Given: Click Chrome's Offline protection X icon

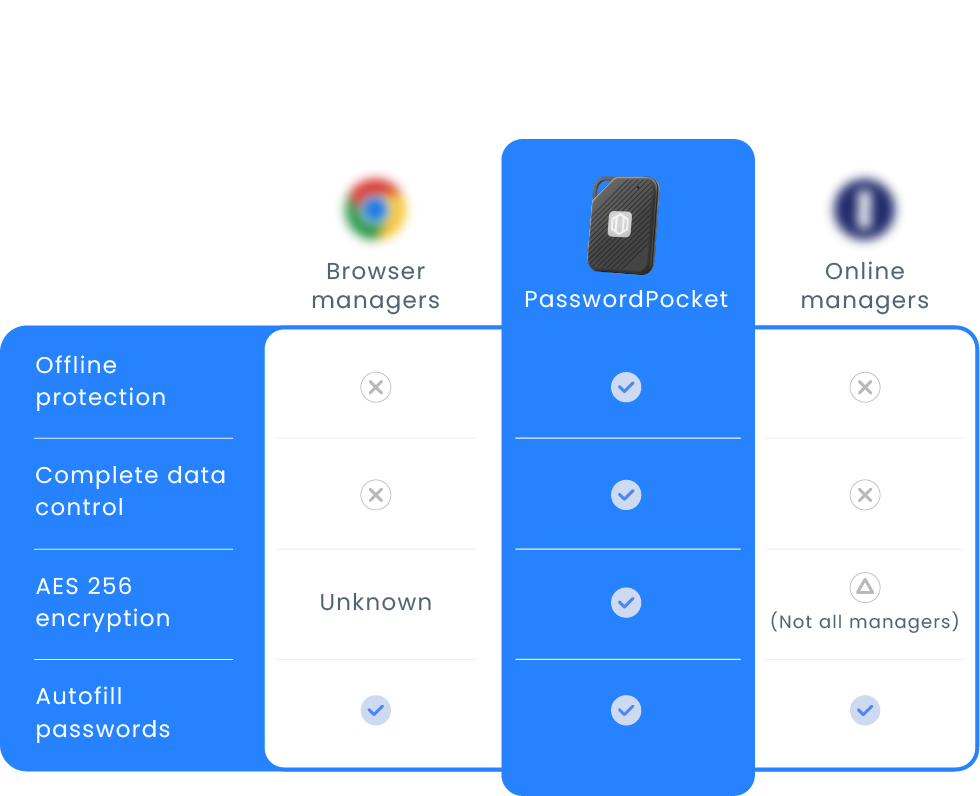Looking at the screenshot, I should pyautogui.click(x=376, y=387).
